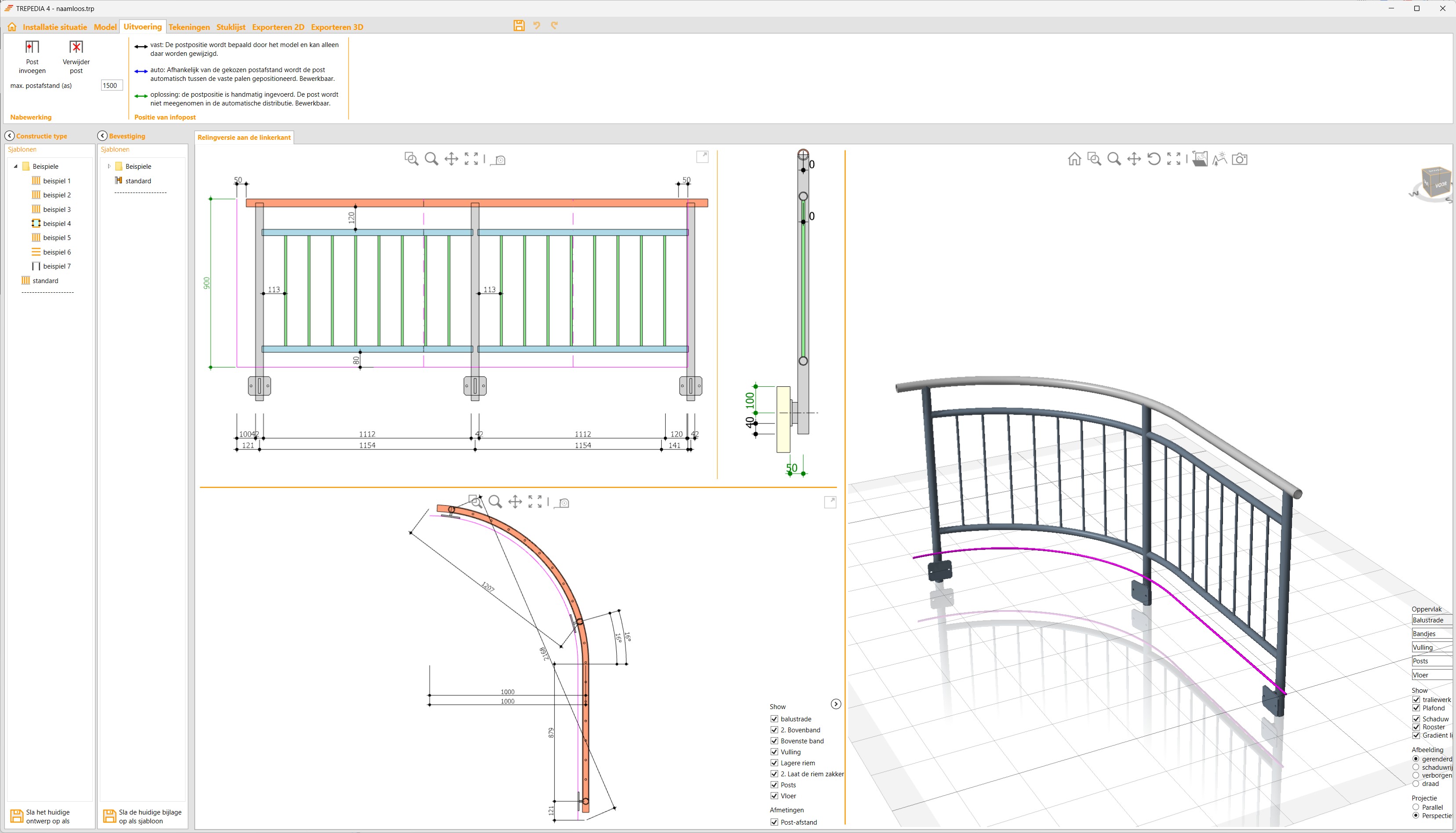The image size is (1456, 833).
Task: Click the home icon in 3D view toolbar
Action: pyautogui.click(x=1074, y=159)
